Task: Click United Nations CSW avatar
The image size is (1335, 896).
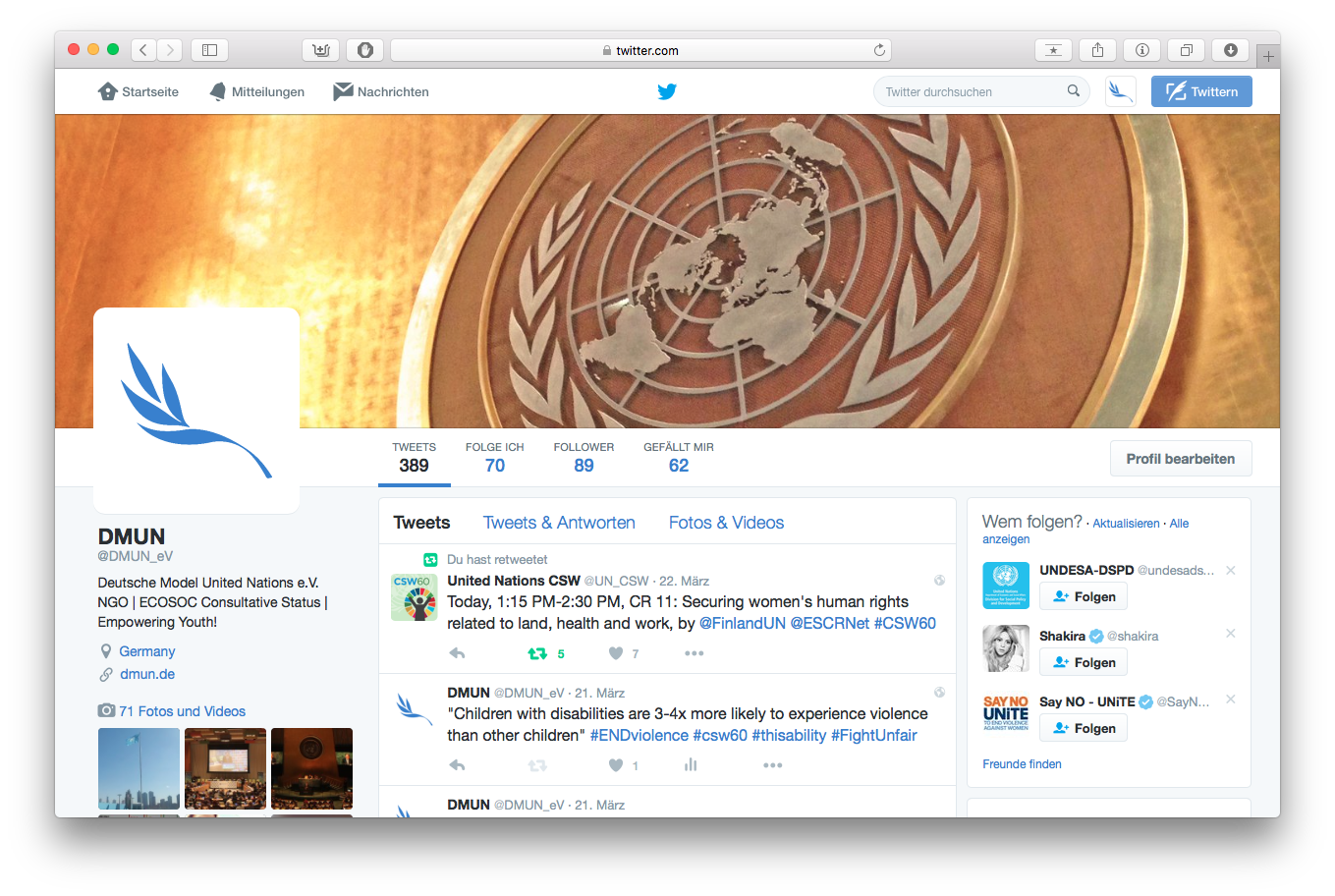Action: [415, 597]
